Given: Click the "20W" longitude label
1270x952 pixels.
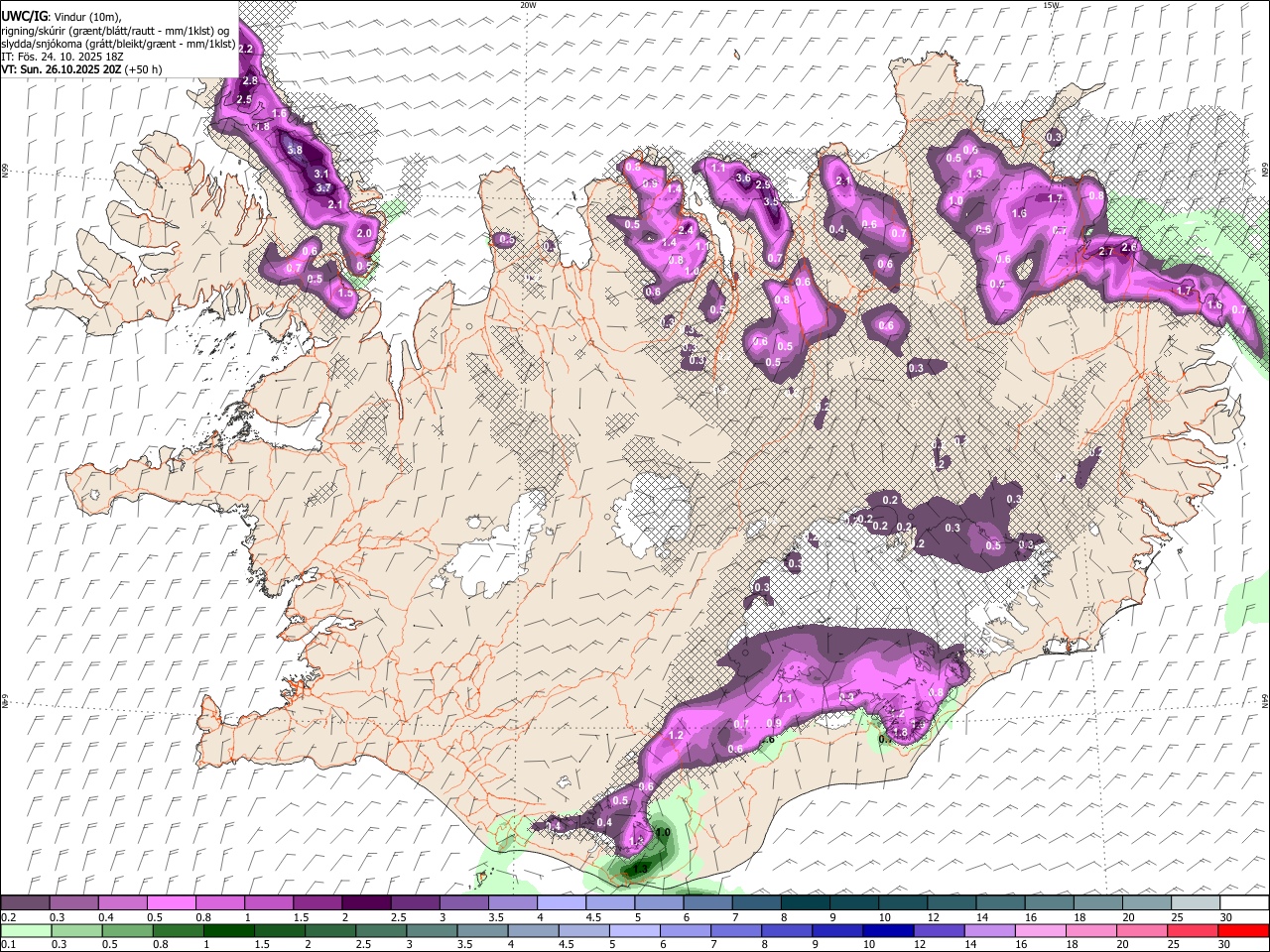Looking at the screenshot, I should click(x=528, y=5).
